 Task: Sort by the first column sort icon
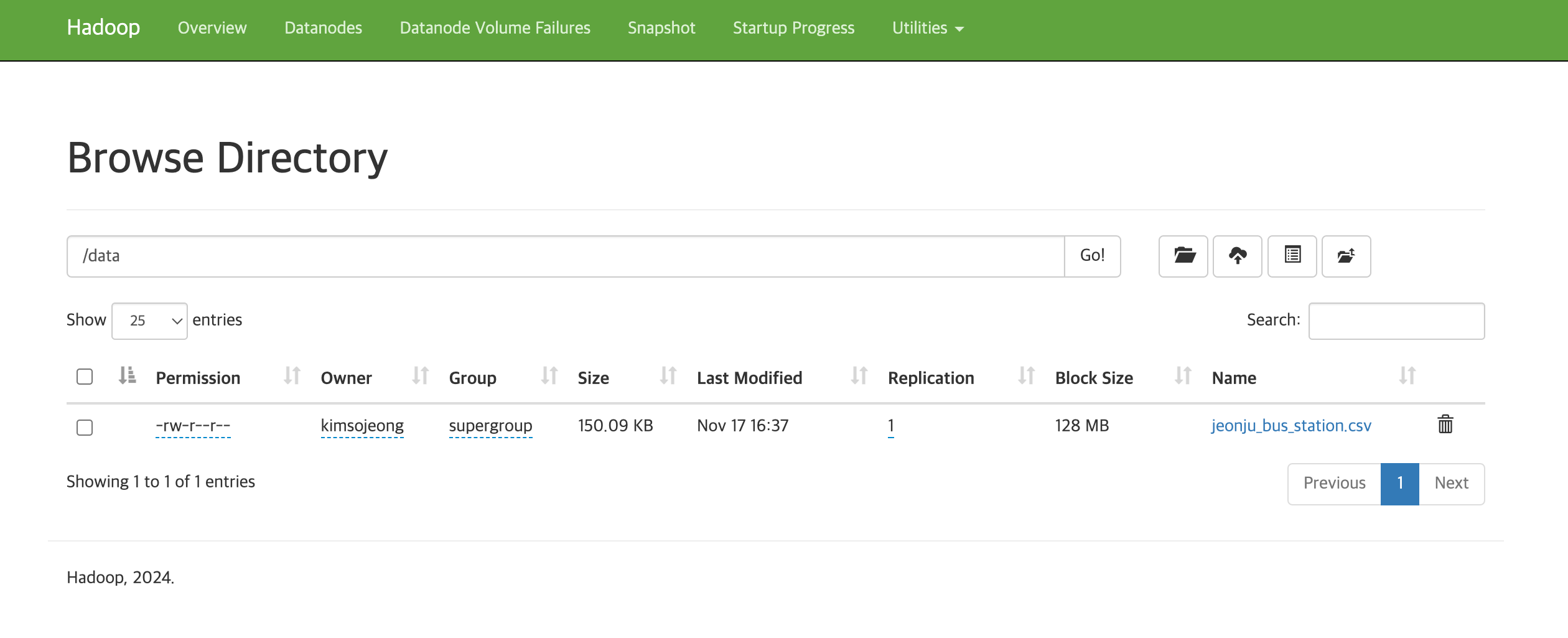click(127, 375)
